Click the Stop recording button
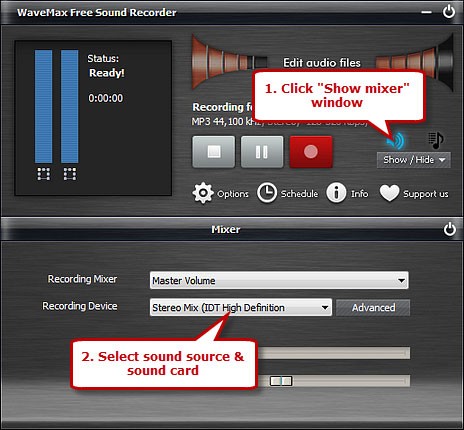This screenshot has width=464, height=430. (214, 152)
